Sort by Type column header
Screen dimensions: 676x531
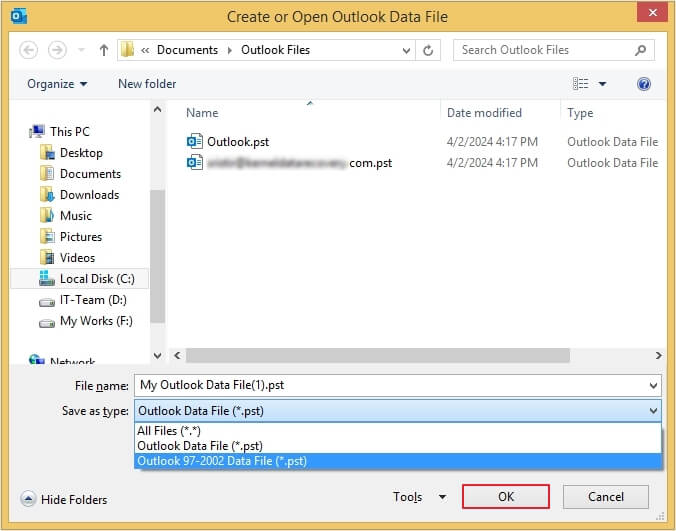tap(580, 113)
